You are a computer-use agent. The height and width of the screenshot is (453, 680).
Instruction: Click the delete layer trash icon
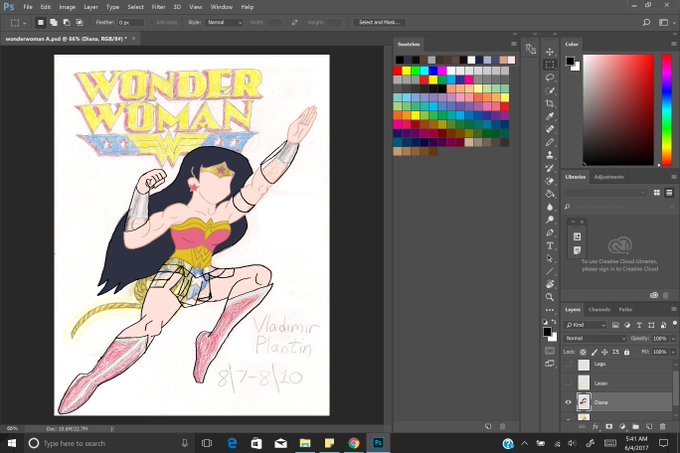[x=662, y=427]
